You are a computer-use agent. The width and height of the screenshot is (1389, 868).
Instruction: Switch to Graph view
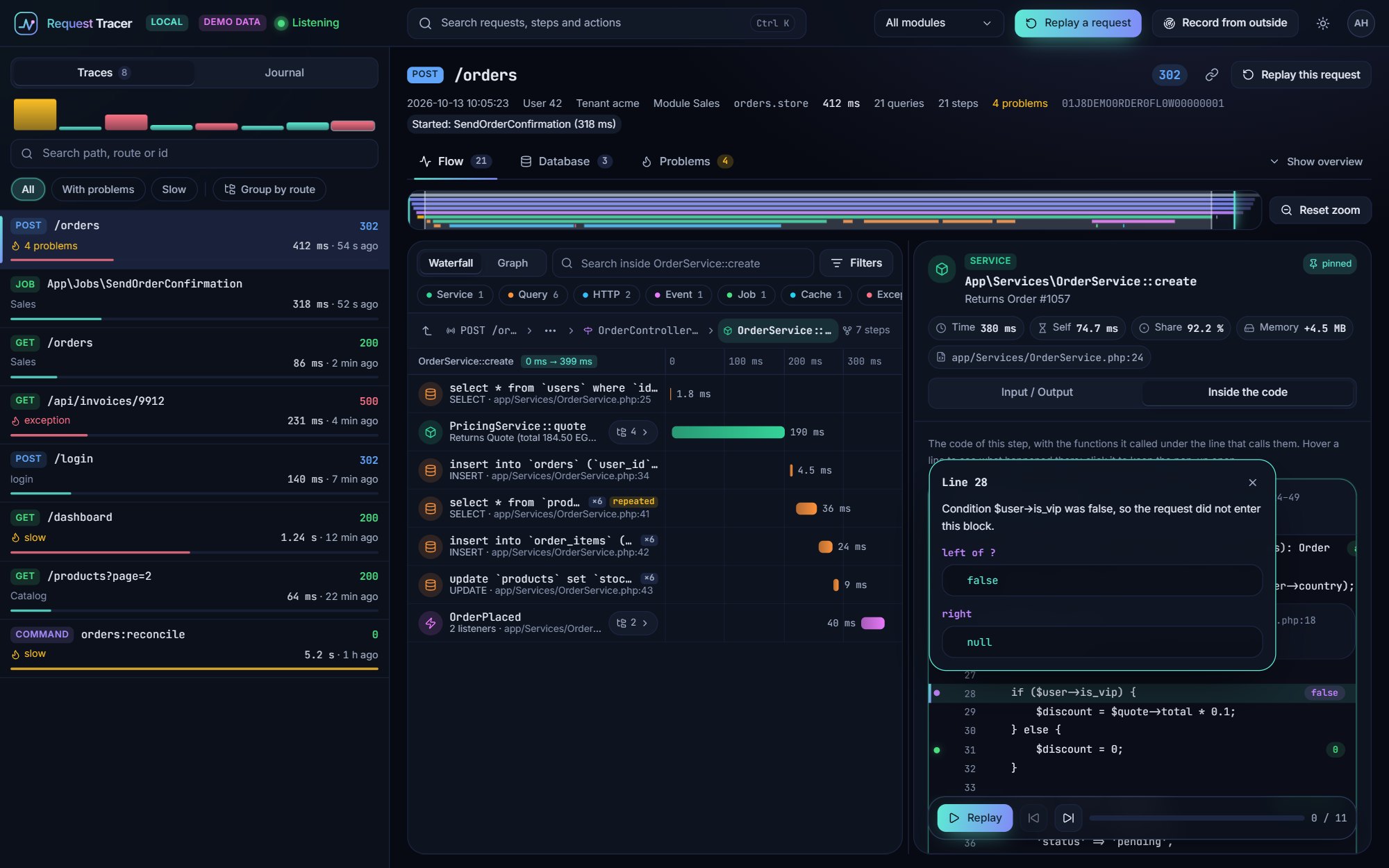[x=513, y=263]
